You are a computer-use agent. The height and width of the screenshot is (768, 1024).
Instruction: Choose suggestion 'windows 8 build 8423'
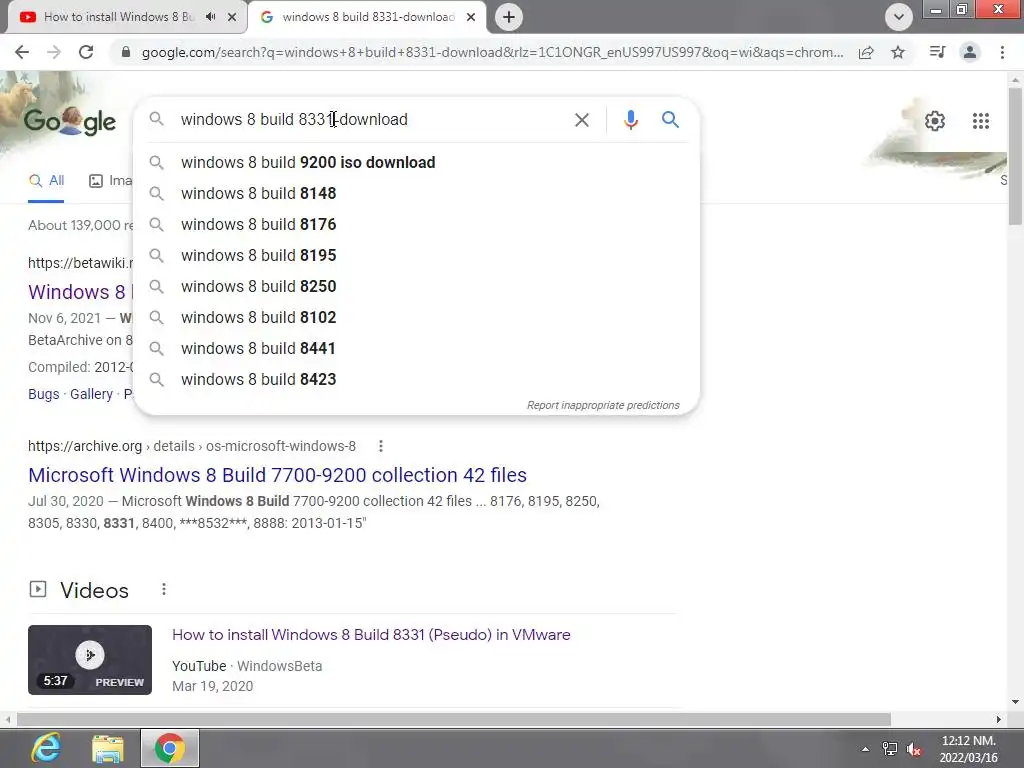point(417,379)
